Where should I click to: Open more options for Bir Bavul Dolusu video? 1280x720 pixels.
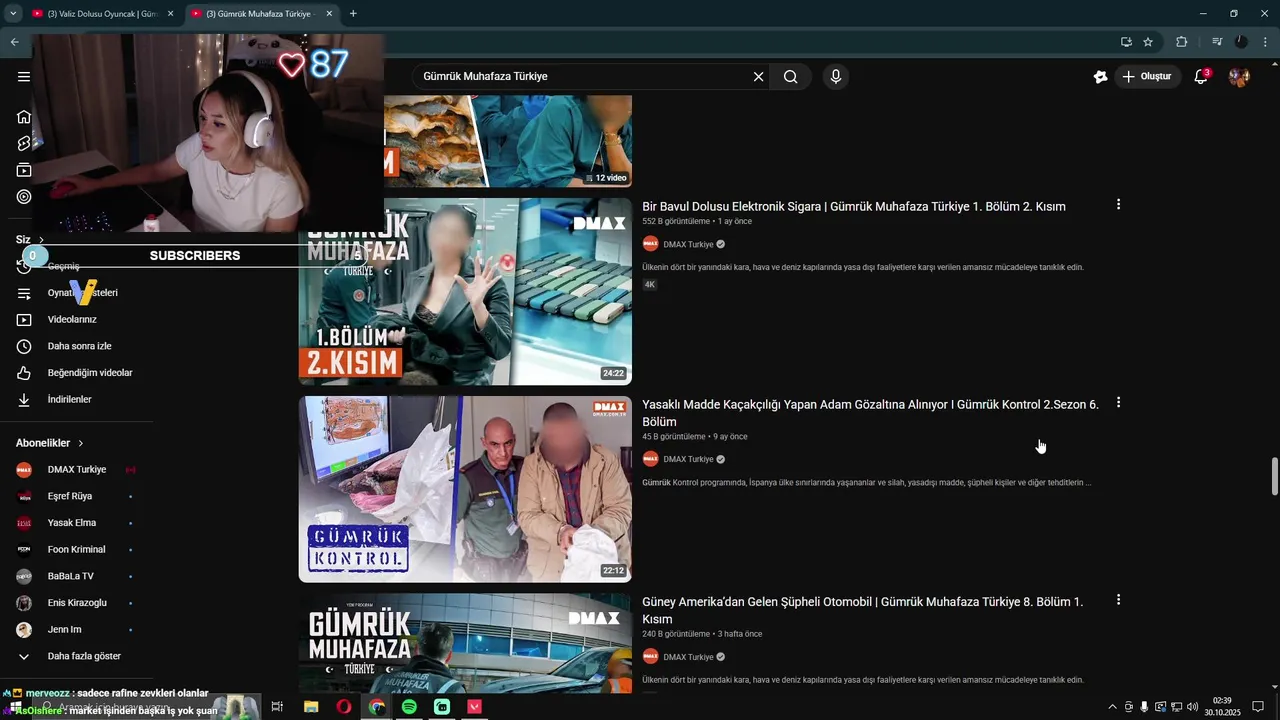(x=1118, y=204)
